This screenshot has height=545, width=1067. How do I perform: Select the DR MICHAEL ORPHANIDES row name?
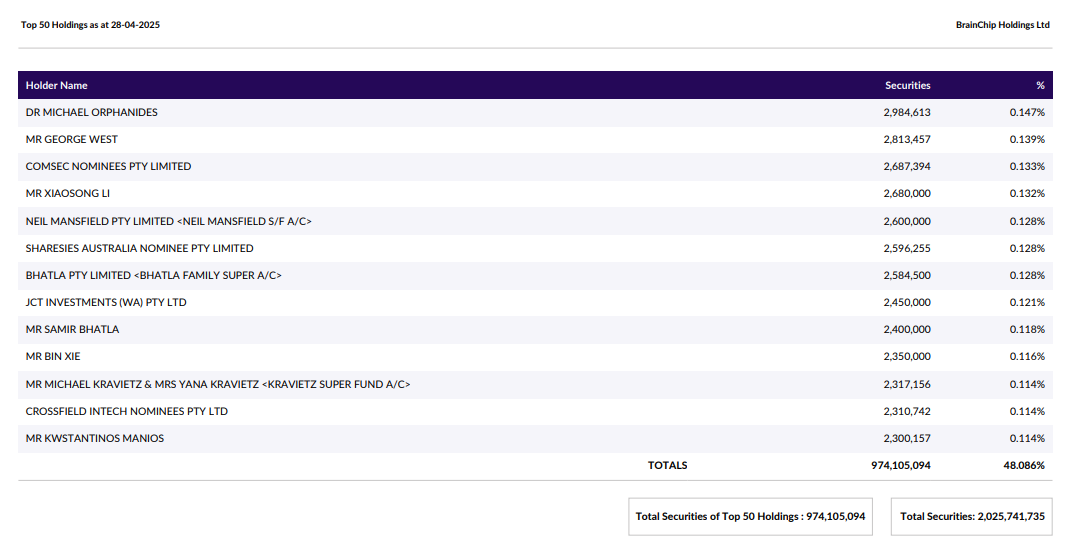(92, 112)
